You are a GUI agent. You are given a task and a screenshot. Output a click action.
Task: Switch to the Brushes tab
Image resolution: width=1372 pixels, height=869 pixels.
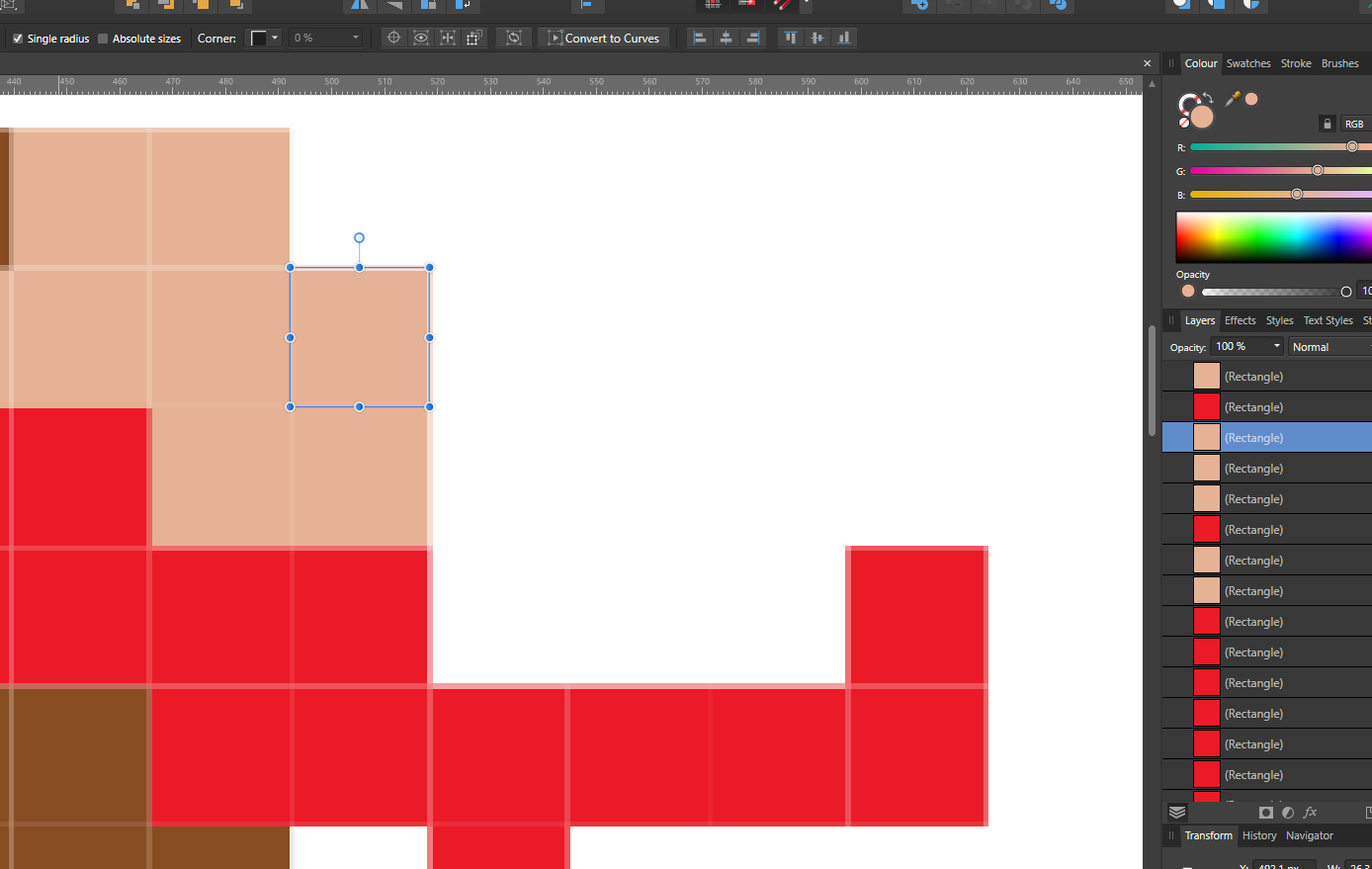pyautogui.click(x=1339, y=63)
